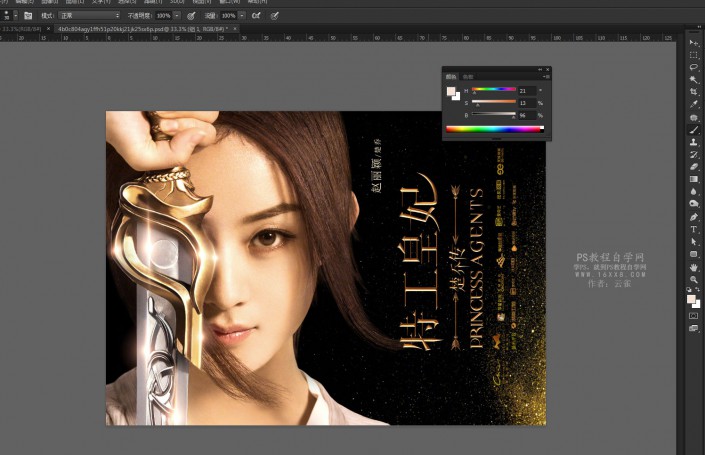Select the Eyedropper tool
This screenshot has height=455, width=705.
694,104
